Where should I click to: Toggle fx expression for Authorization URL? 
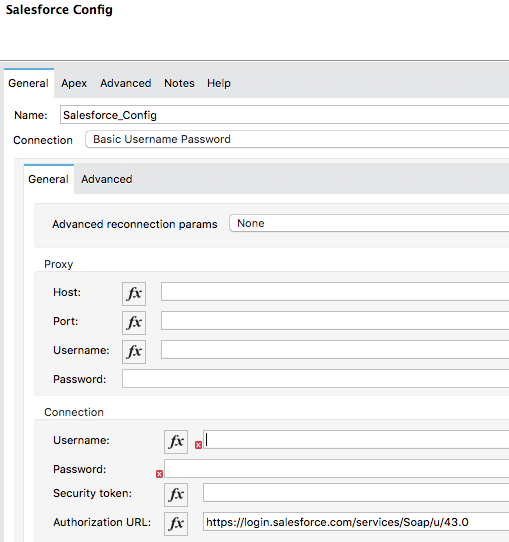point(176,523)
